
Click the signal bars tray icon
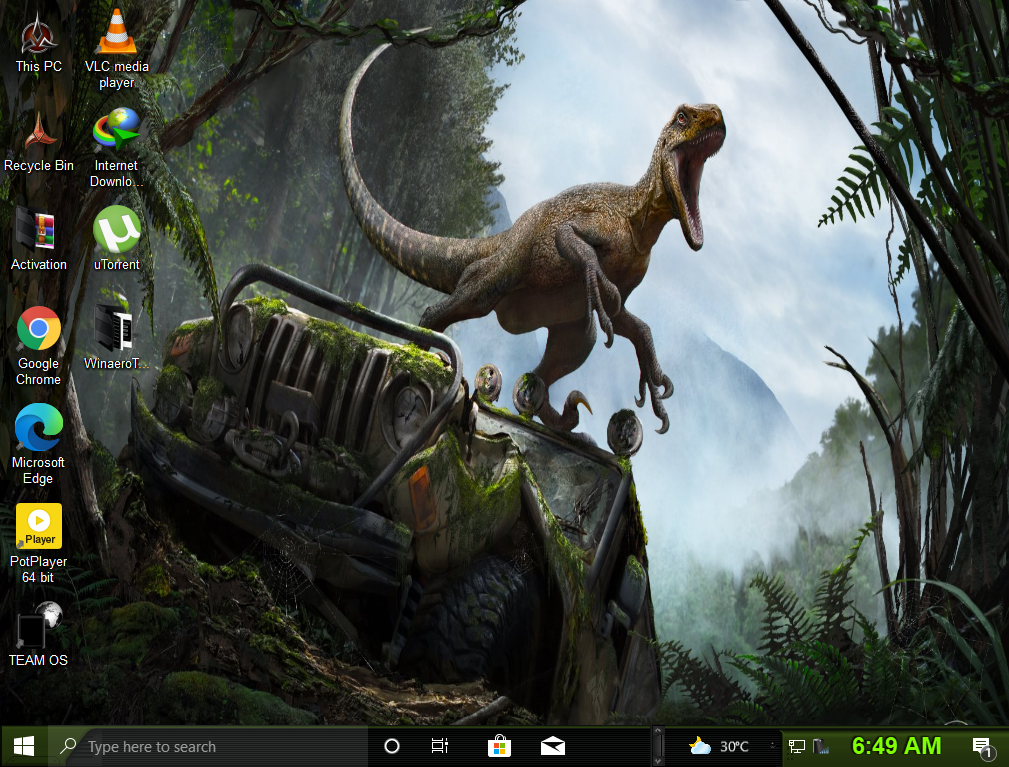pos(820,746)
